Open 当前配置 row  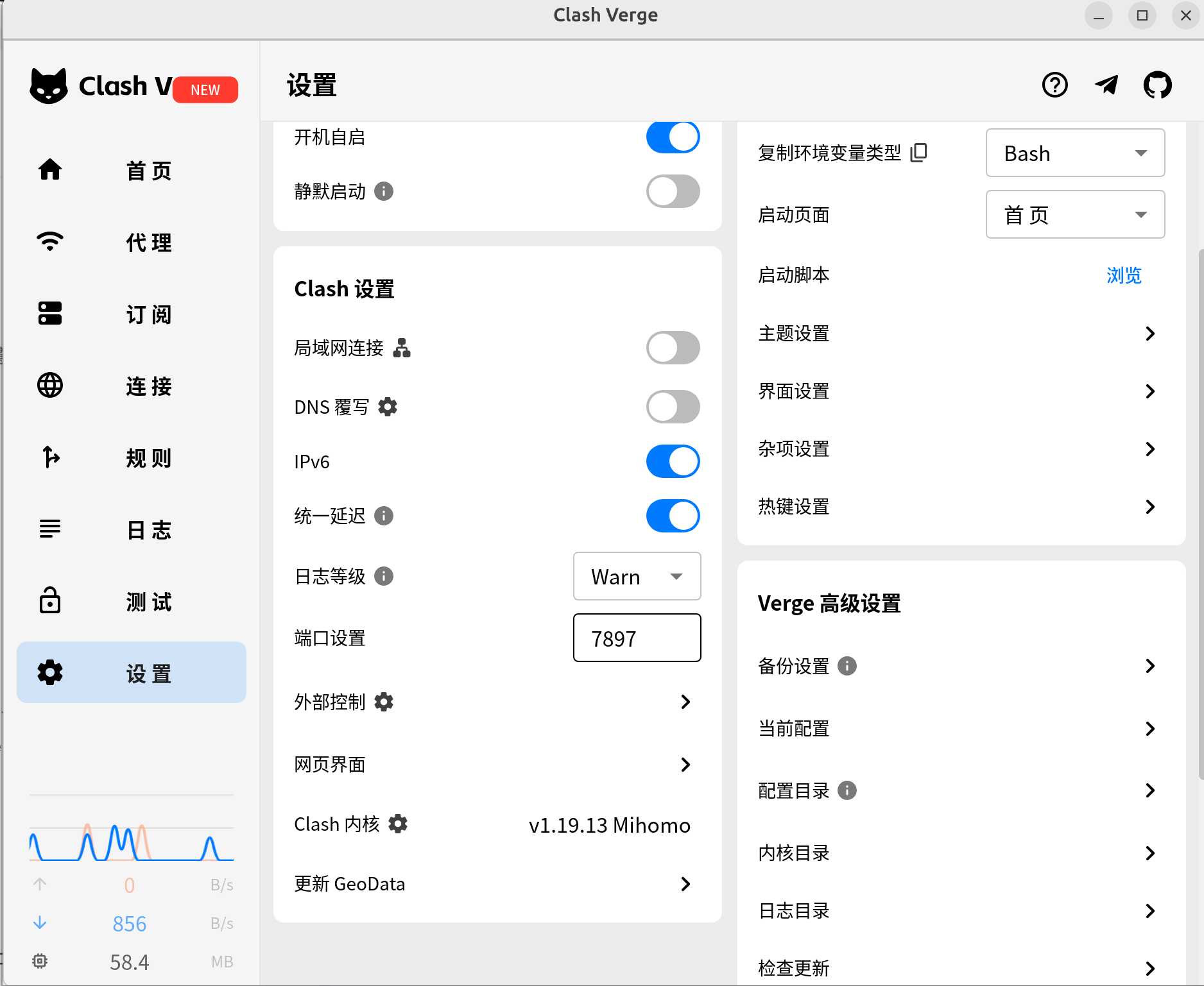tap(961, 729)
